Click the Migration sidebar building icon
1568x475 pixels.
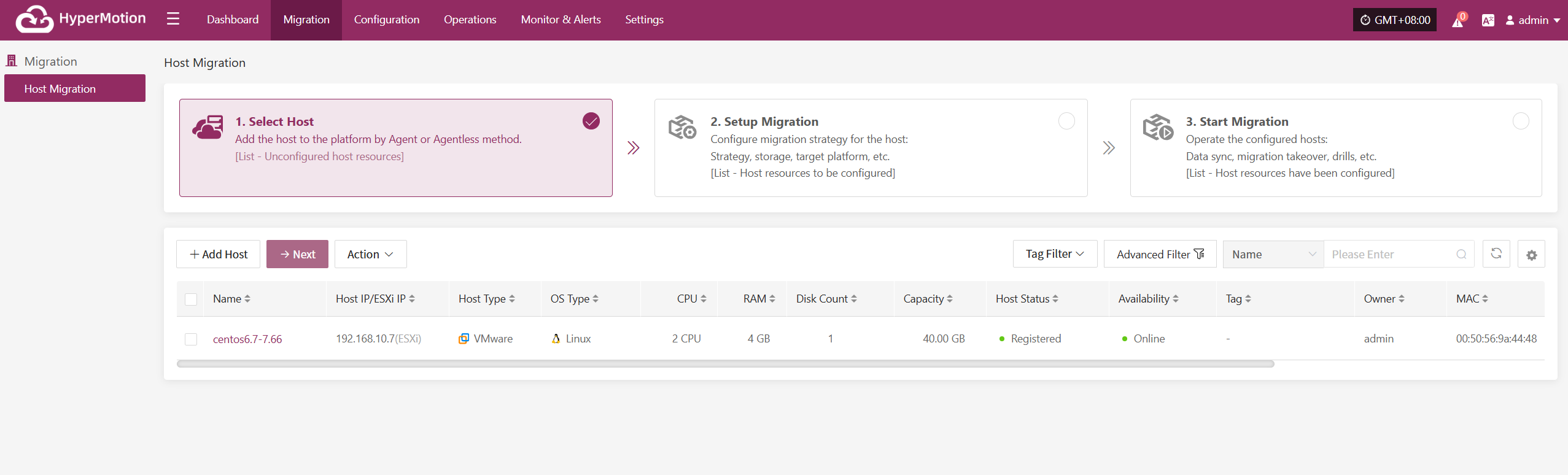11,61
